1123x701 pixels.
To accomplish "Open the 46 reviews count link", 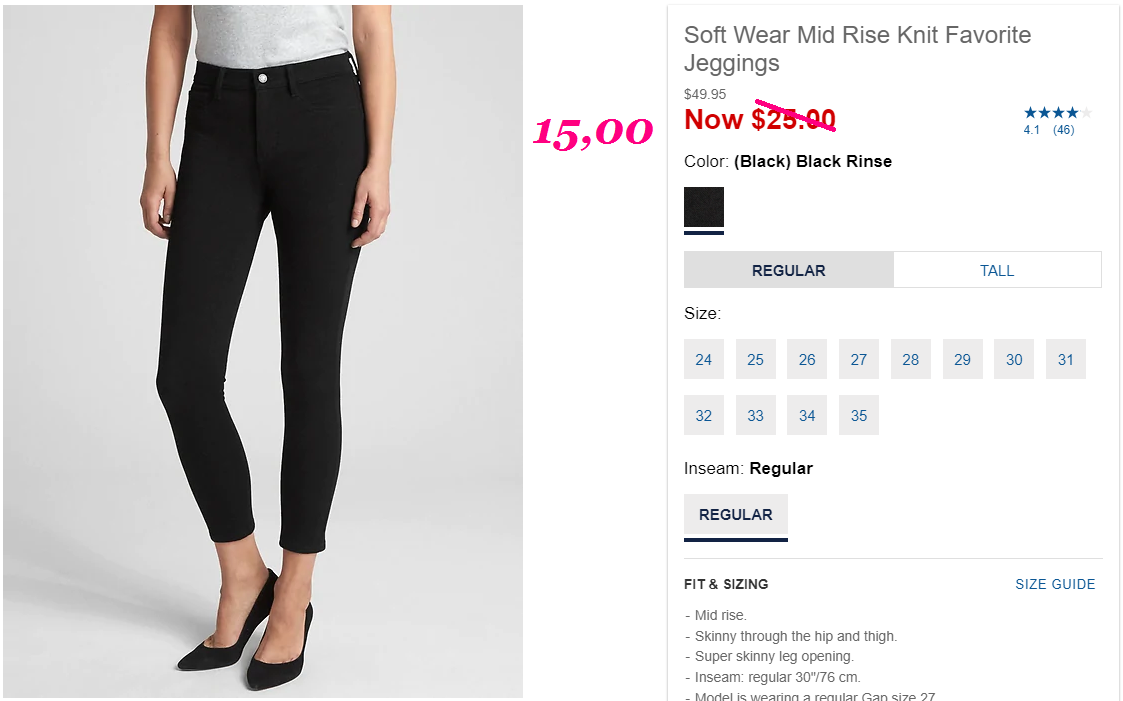I will pos(1064,130).
